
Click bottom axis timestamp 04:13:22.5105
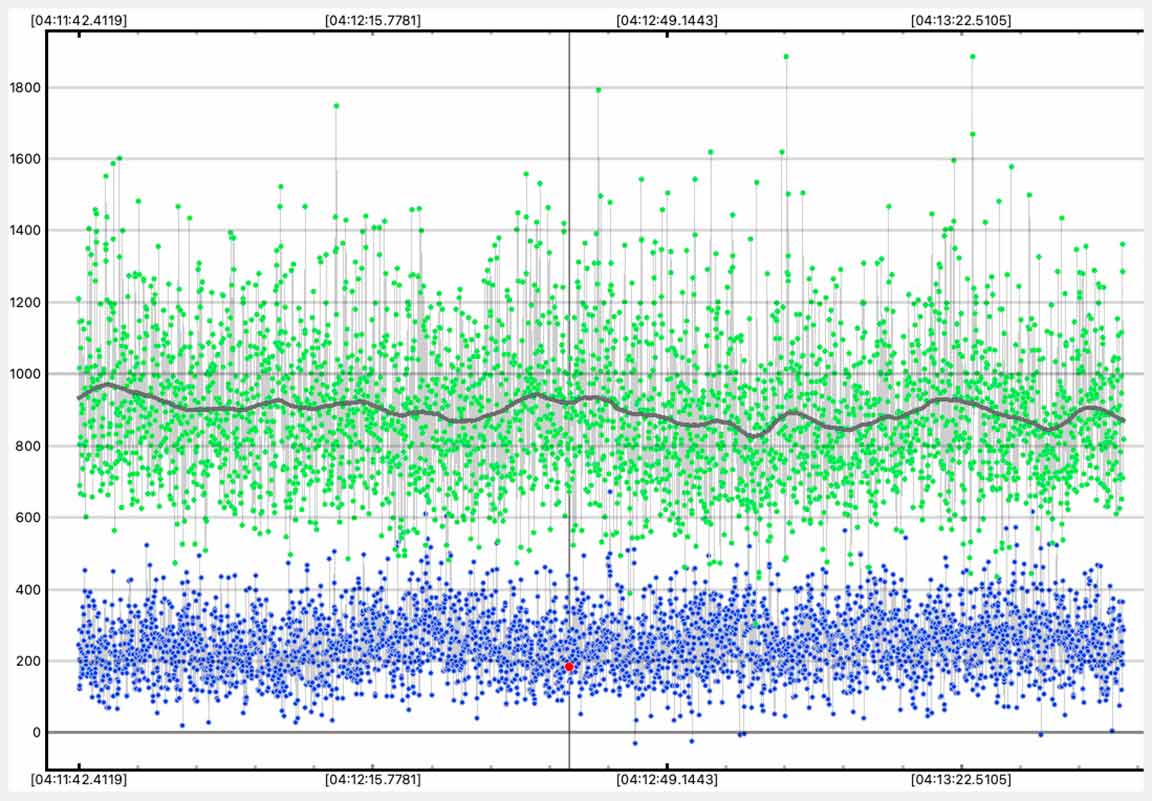pos(960,779)
